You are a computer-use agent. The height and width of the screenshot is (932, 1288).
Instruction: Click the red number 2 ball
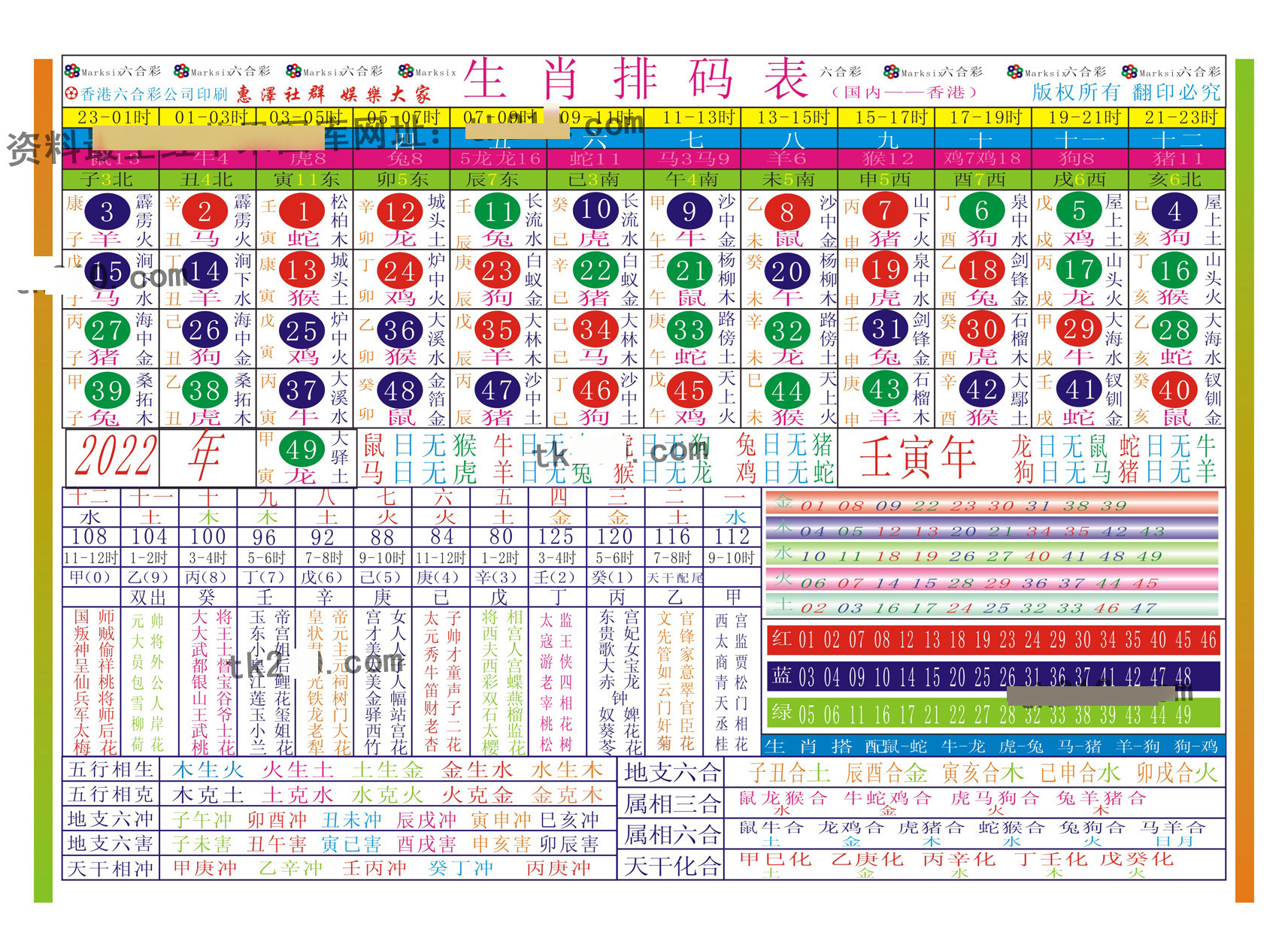click(205, 211)
